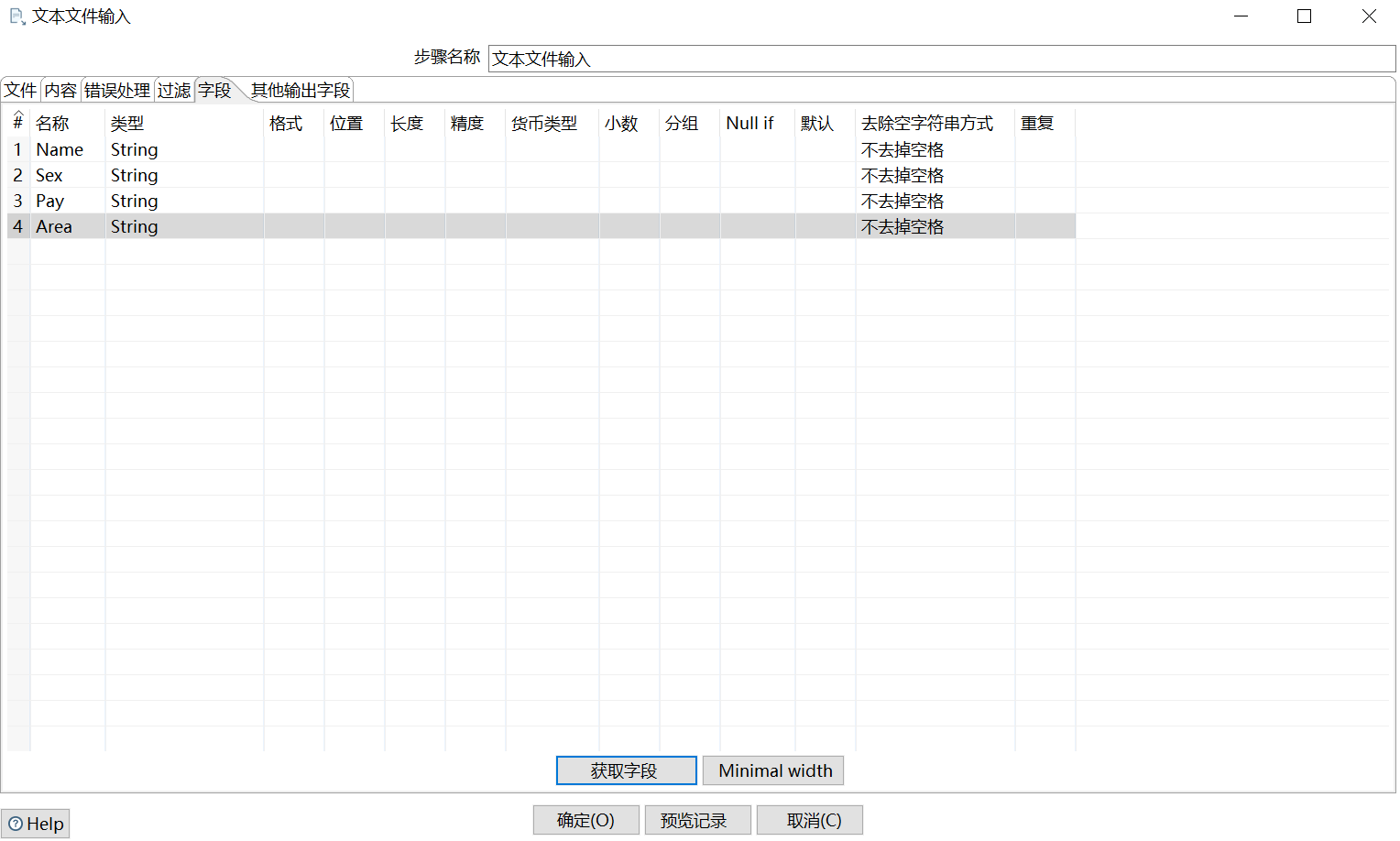Select the Sex field cell
Screen dimensions: 1400x841
pyautogui.click(x=68, y=175)
